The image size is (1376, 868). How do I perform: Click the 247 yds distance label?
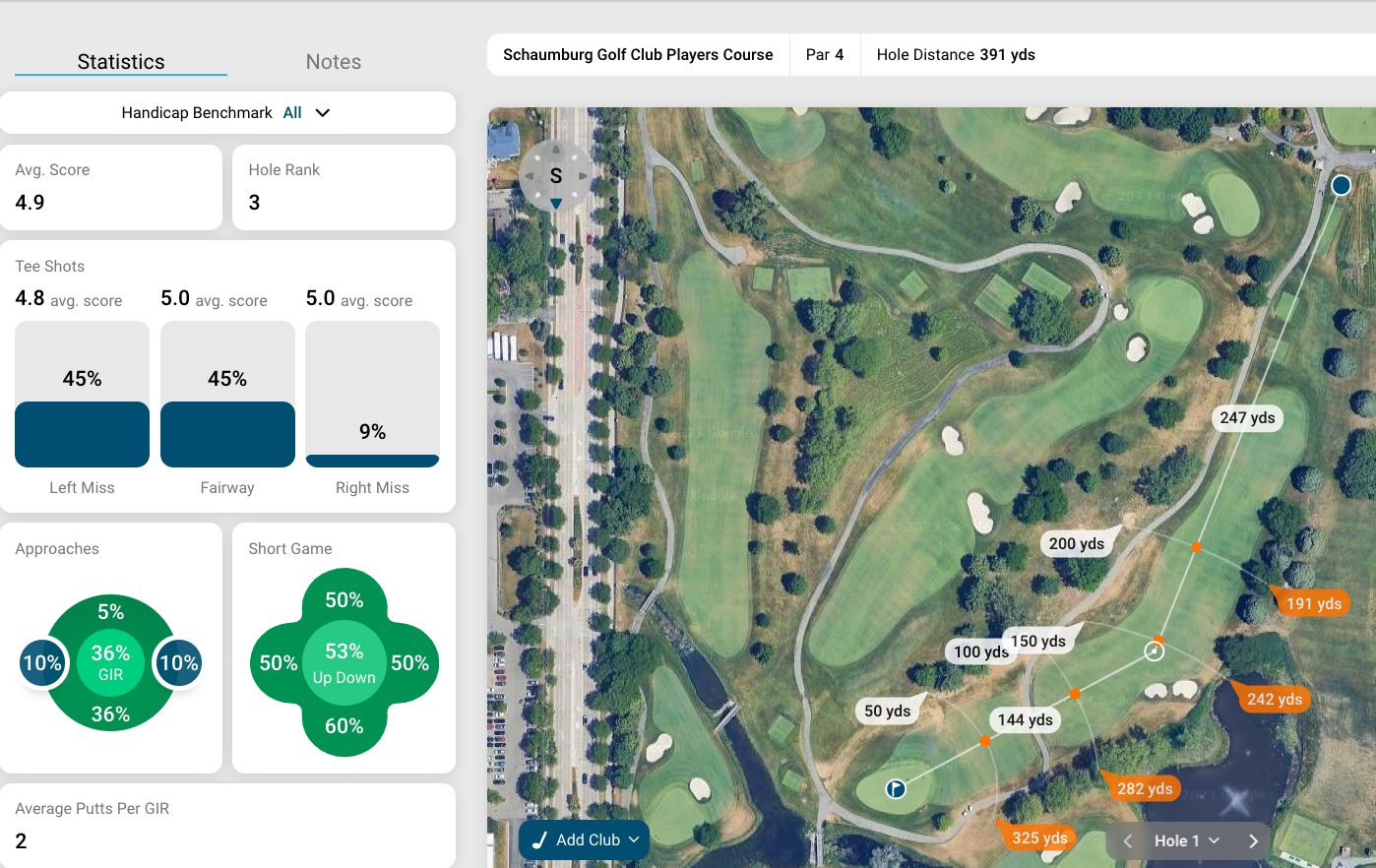[x=1247, y=418]
